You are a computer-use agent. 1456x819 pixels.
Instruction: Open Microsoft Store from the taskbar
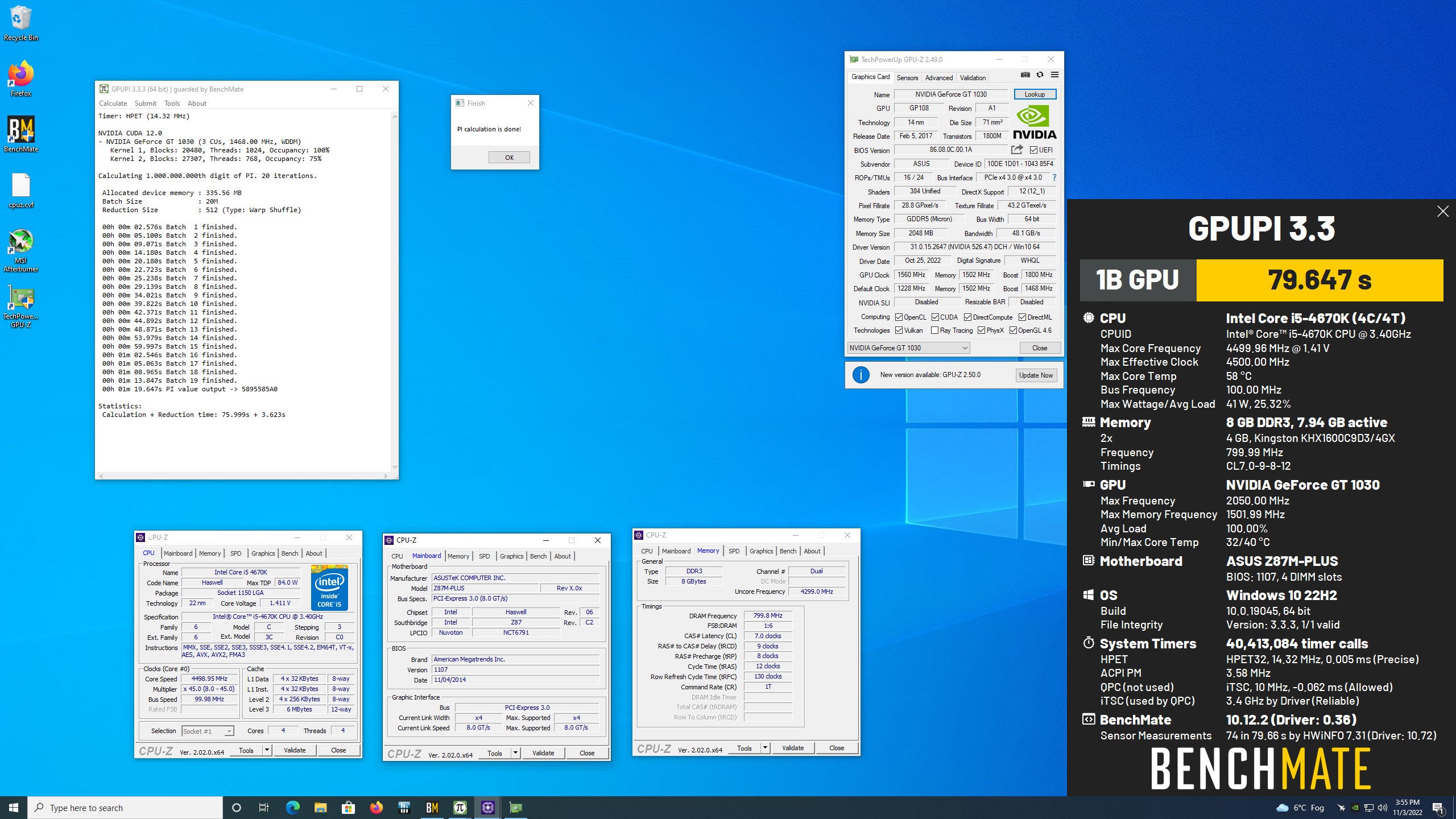coord(348,808)
